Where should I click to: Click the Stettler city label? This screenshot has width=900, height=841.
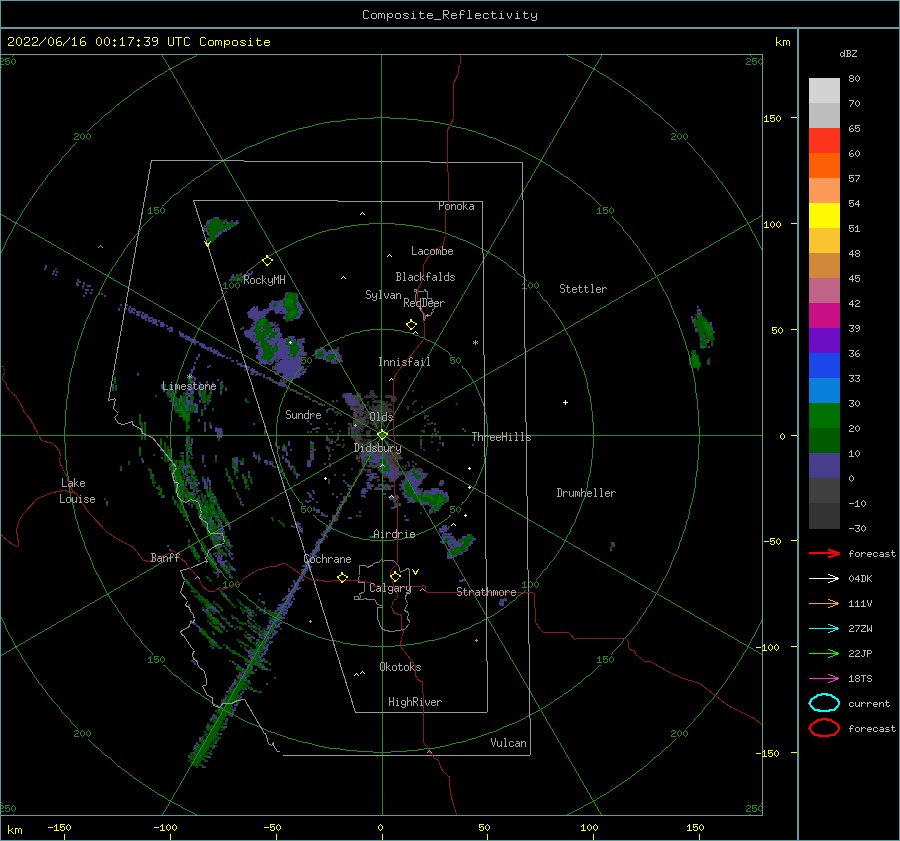click(583, 289)
